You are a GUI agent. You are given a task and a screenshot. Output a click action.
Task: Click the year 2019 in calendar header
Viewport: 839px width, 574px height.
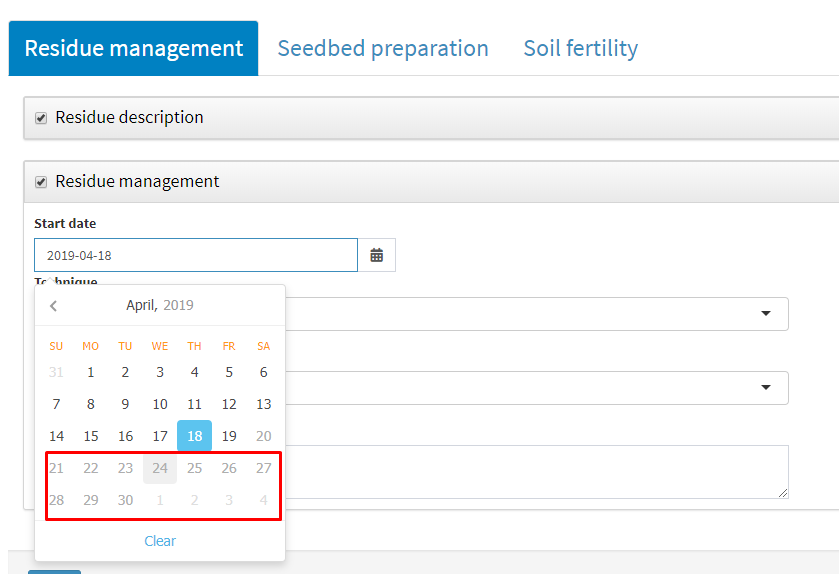(178, 305)
